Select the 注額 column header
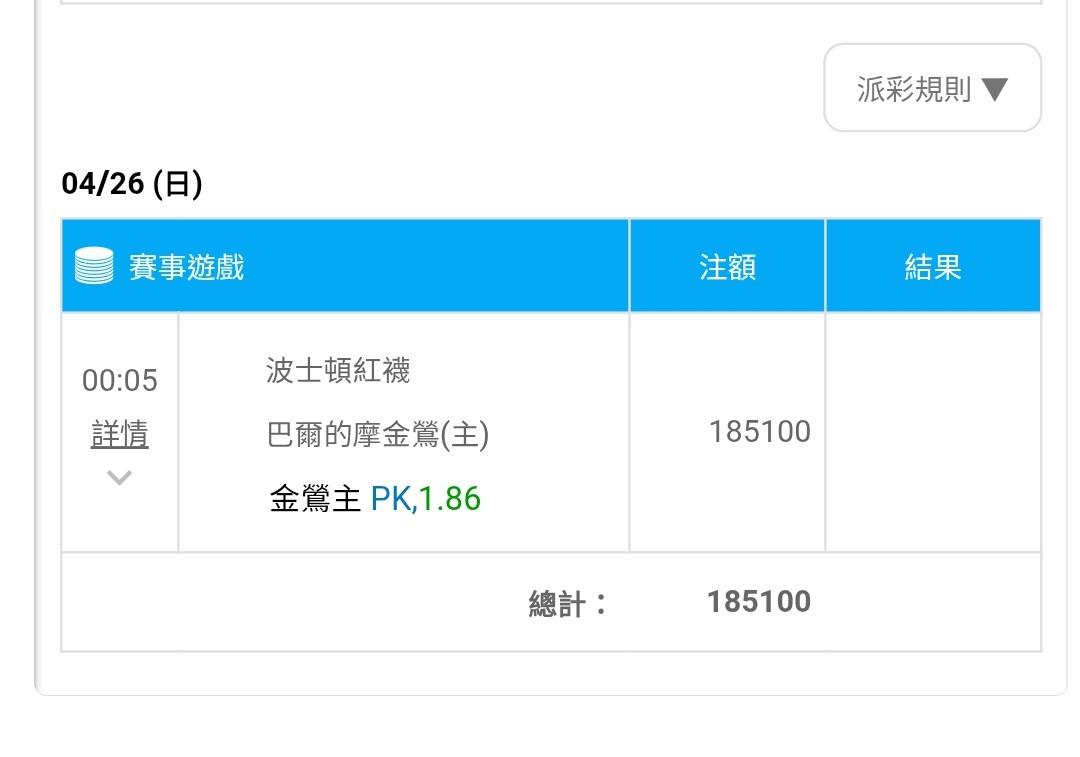The height and width of the screenshot is (757, 1080). pos(727,267)
